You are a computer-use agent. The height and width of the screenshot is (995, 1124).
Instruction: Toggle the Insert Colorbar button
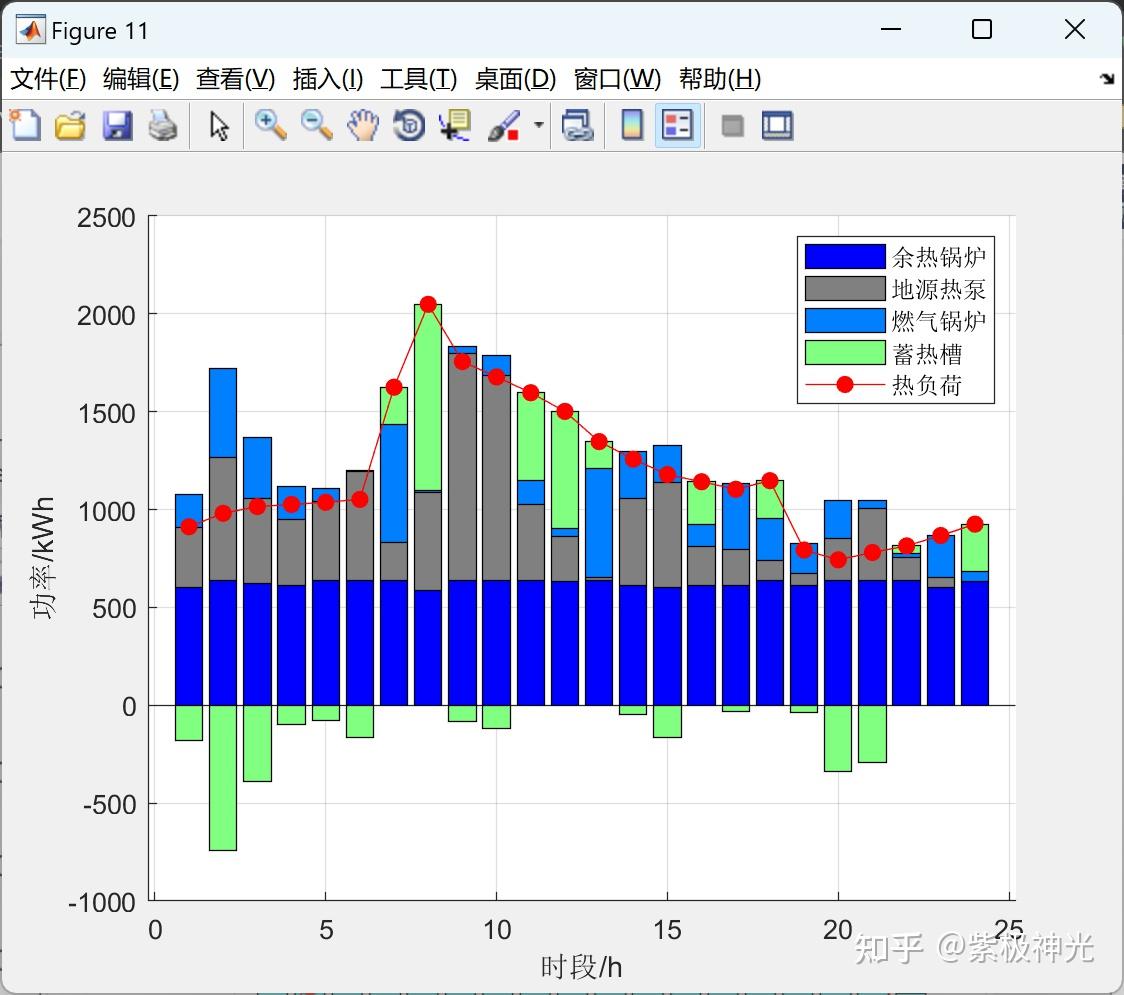[632, 125]
